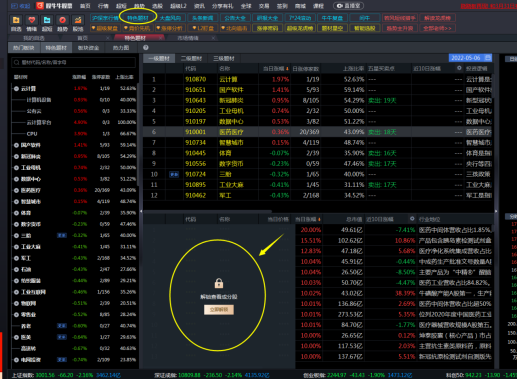Open the 自选 yellow folder icon

(x=16, y=20)
